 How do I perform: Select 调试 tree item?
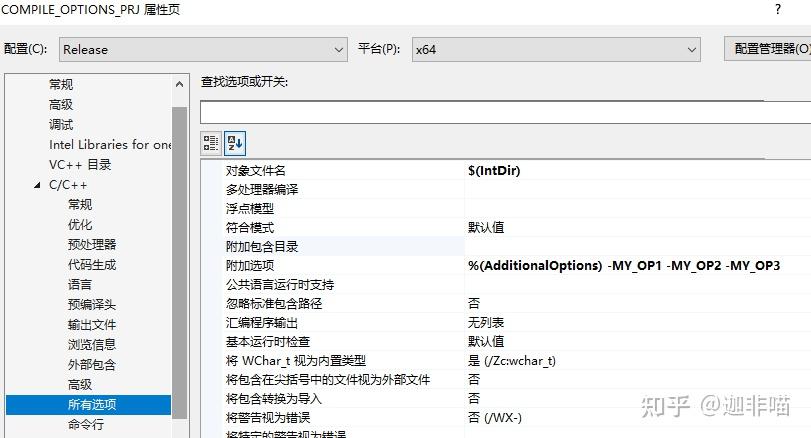(x=61, y=125)
